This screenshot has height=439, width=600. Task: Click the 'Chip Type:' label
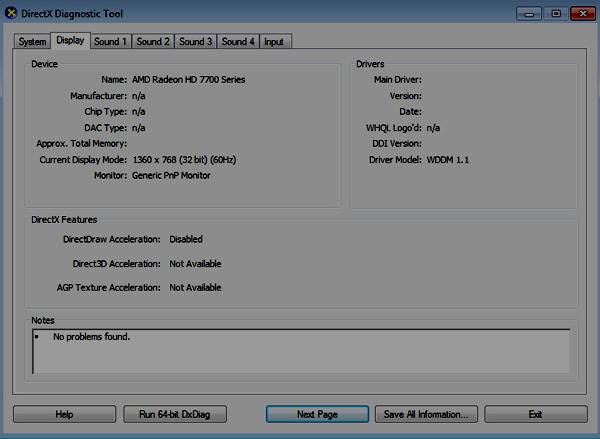106,111
